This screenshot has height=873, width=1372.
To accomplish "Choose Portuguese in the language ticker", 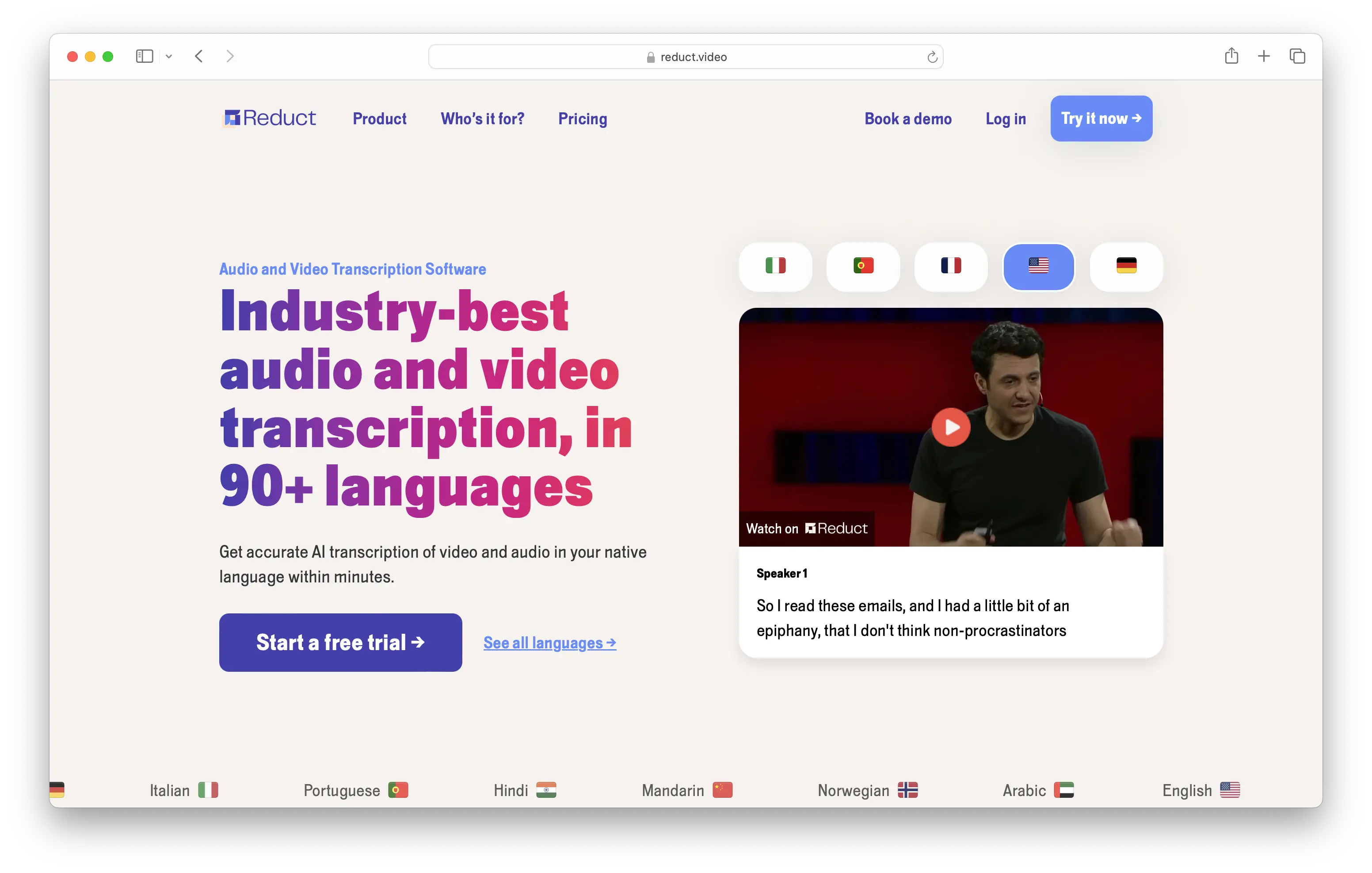I will pos(356,790).
